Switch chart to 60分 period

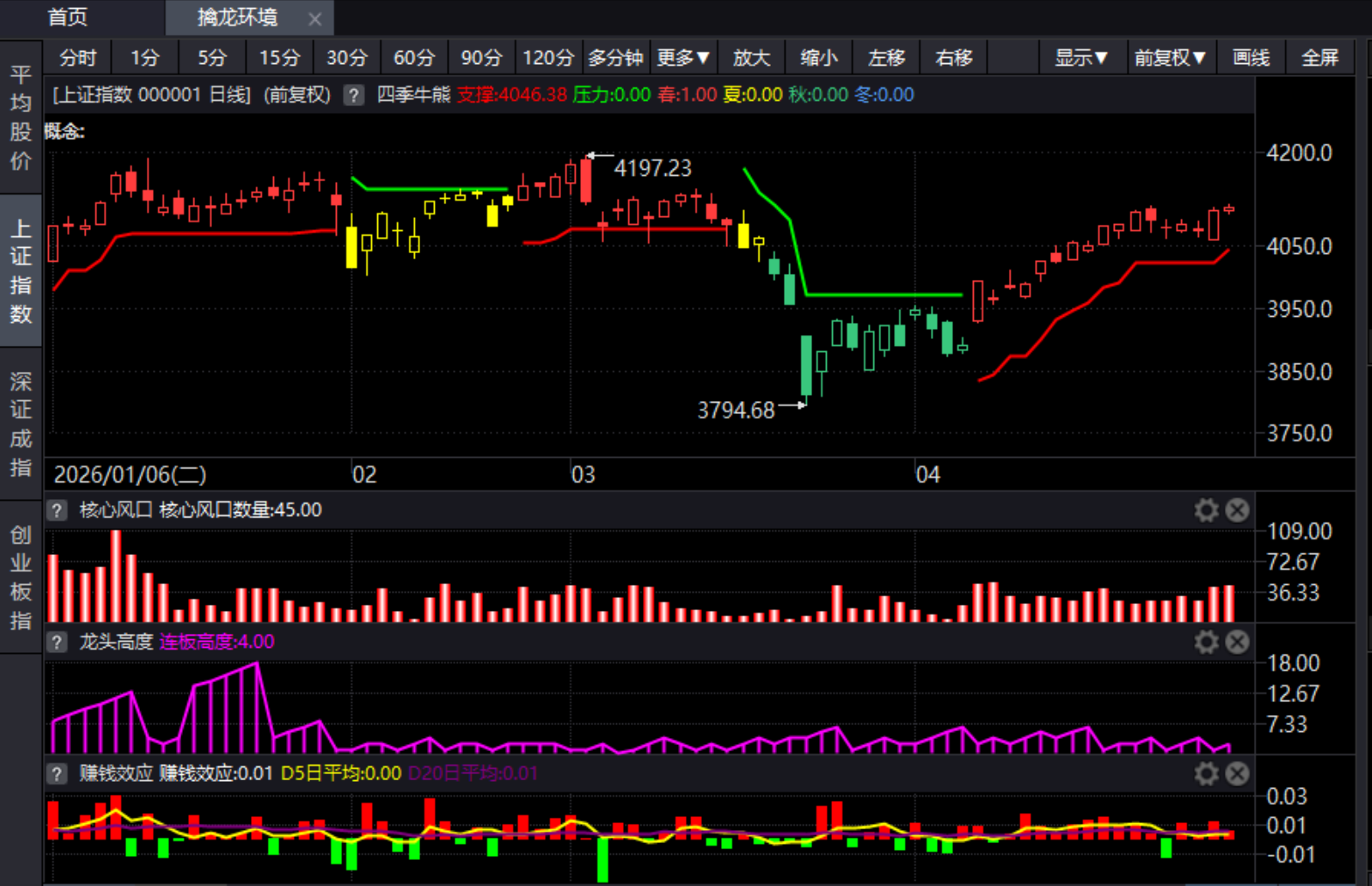click(x=415, y=58)
